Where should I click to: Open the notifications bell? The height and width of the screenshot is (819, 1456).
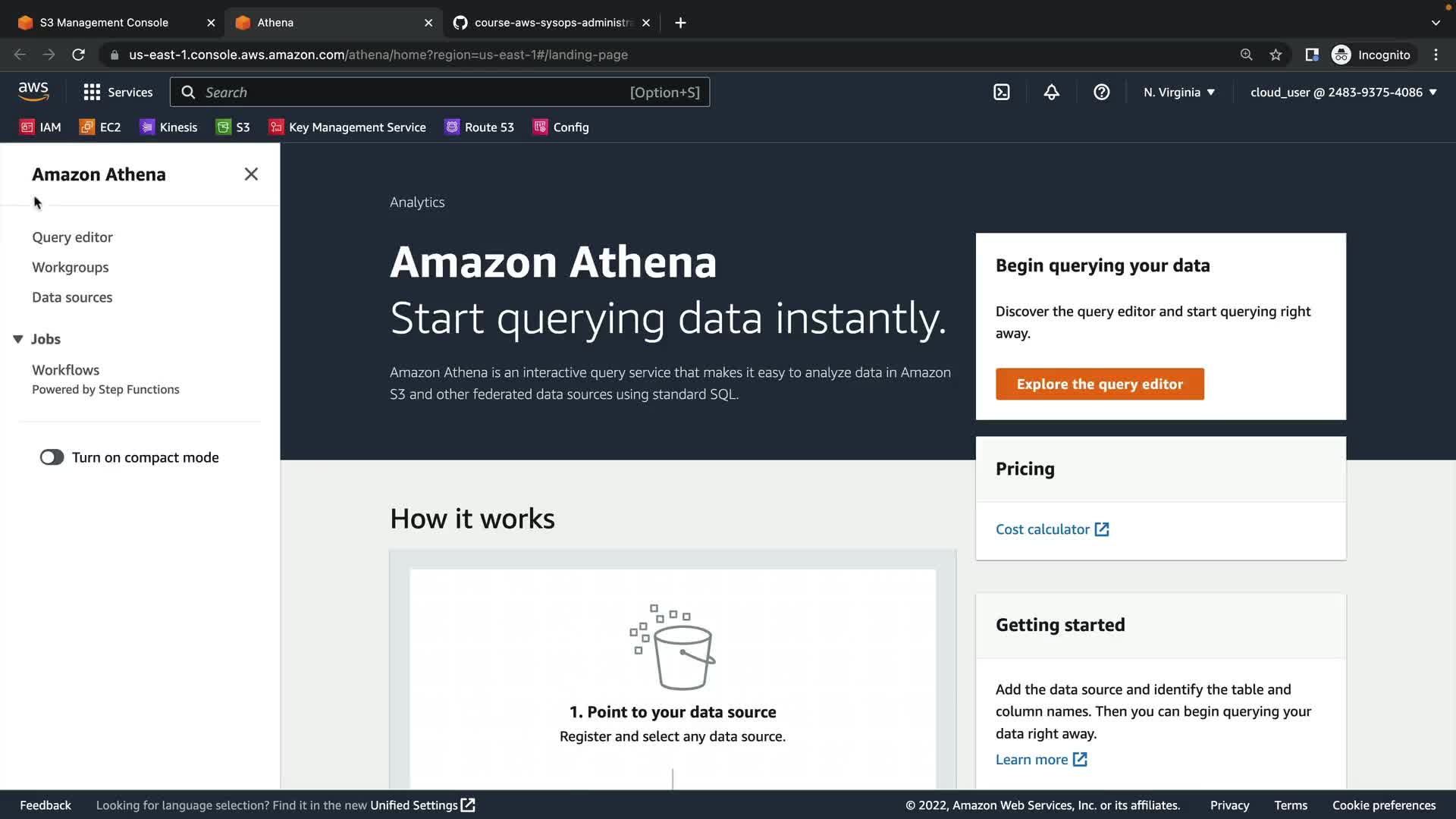click(x=1051, y=93)
